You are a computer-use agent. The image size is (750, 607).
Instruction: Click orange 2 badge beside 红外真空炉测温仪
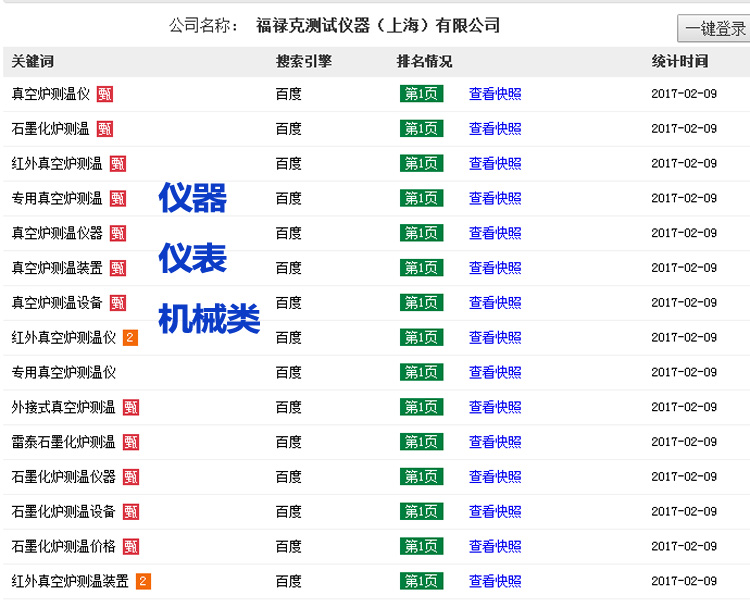click(x=130, y=338)
